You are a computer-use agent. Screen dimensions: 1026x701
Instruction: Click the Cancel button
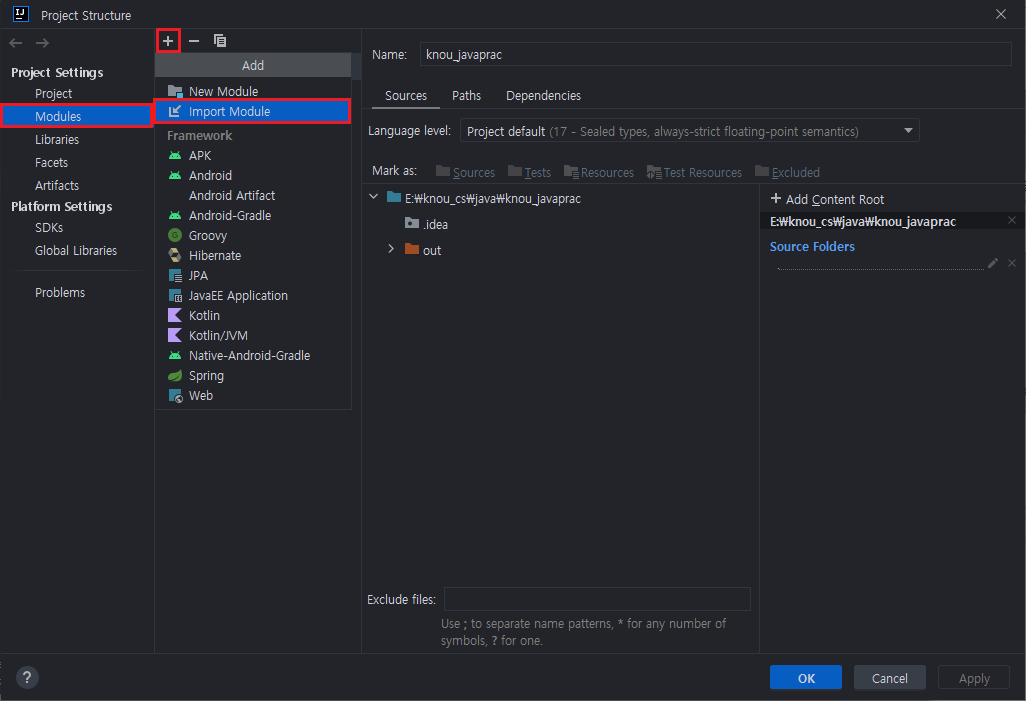pos(889,677)
